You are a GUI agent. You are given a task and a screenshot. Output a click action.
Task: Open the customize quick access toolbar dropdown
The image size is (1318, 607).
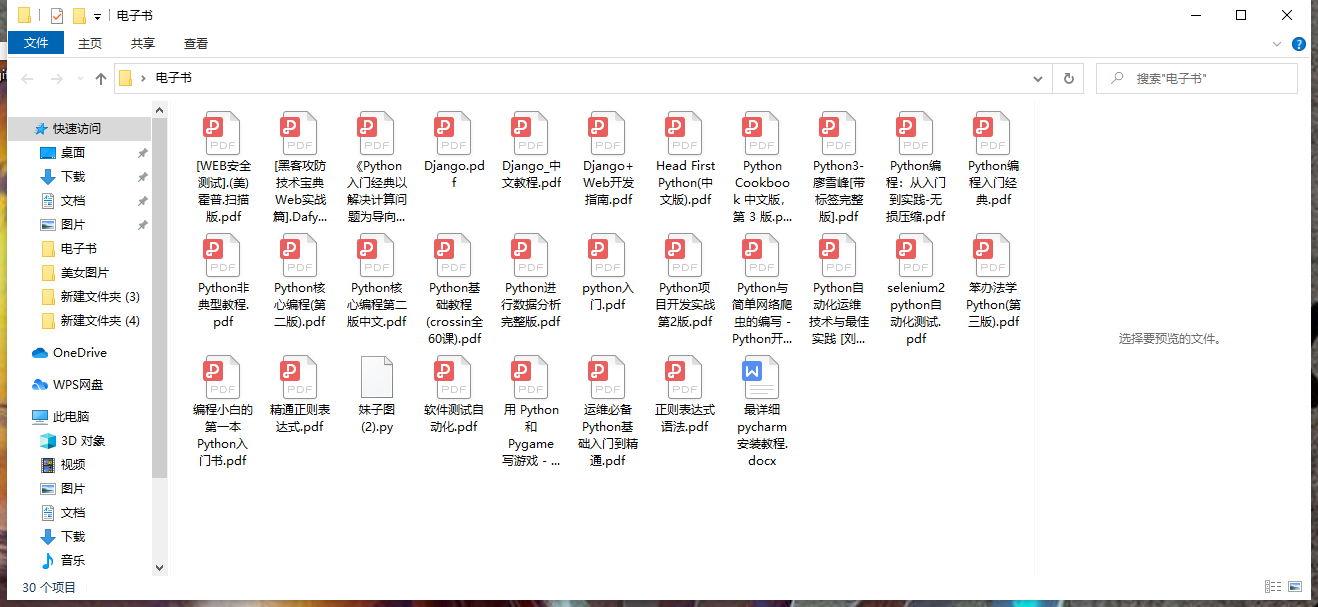click(97, 16)
